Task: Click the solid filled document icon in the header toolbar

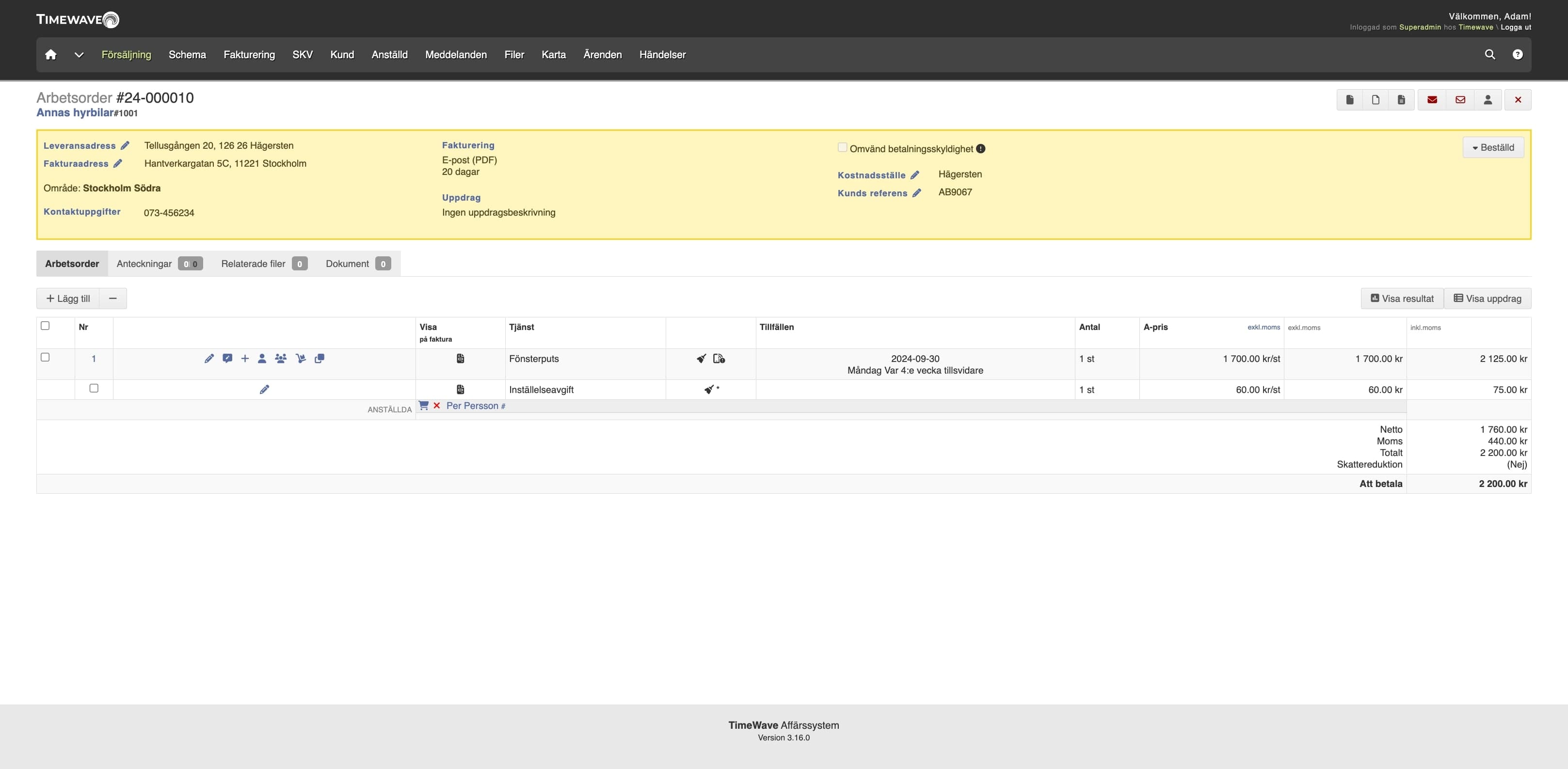Action: tap(1349, 100)
